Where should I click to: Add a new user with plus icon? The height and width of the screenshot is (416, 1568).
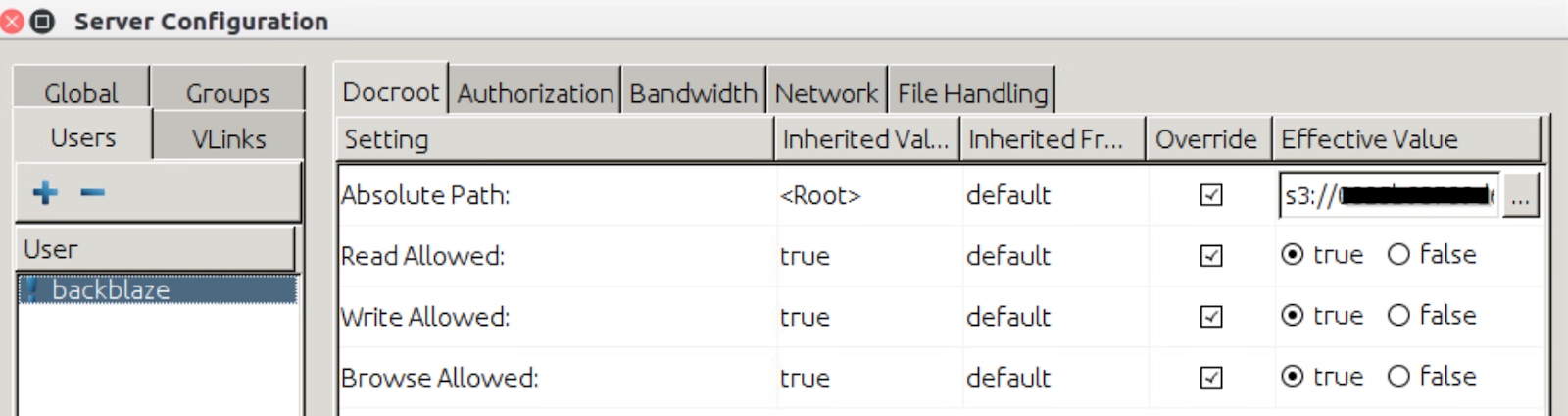tap(45, 192)
